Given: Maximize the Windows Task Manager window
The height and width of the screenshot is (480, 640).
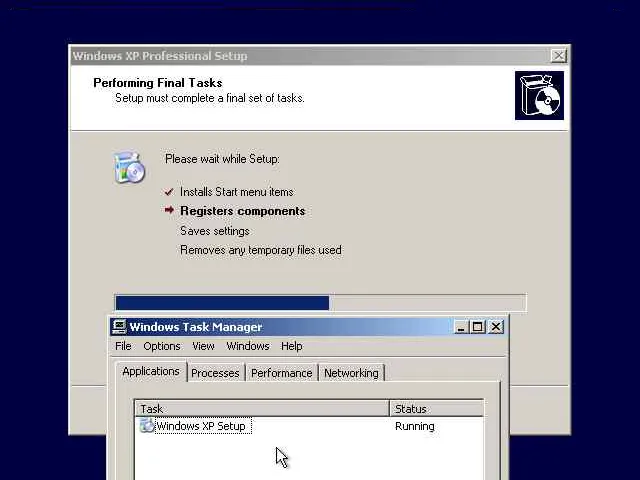Looking at the screenshot, I should coord(478,327).
